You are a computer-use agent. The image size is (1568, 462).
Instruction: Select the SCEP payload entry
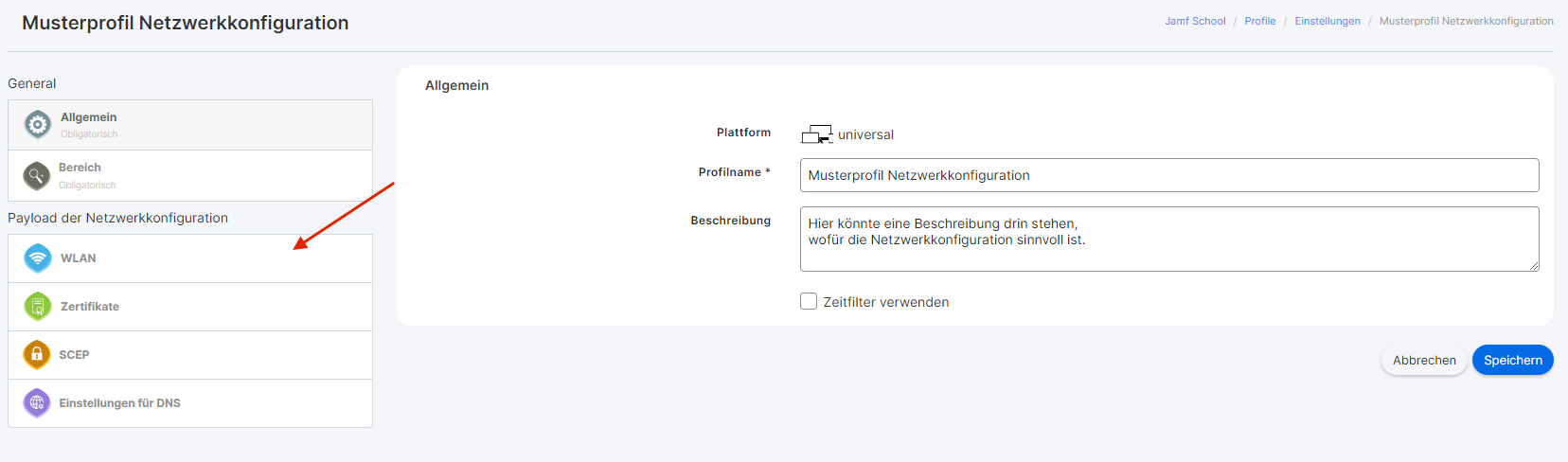click(190, 355)
